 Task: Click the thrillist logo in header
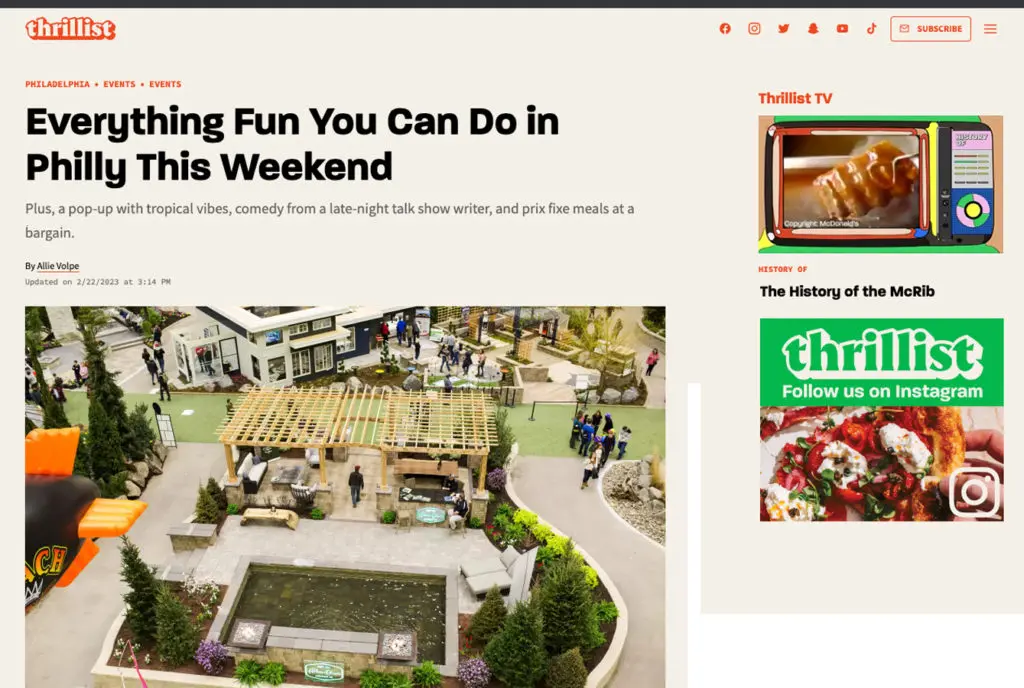[71, 29]
